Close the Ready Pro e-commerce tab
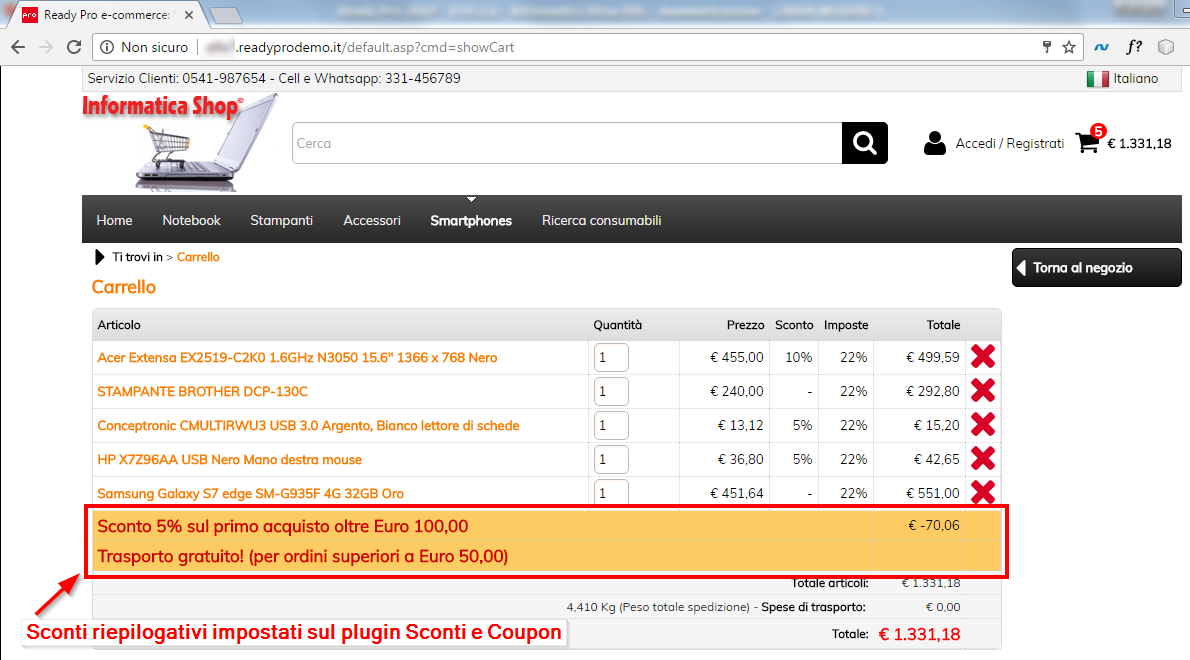The width and height of the screenshot is (1190, 660). pyautogui.click(x=189, y=14)
